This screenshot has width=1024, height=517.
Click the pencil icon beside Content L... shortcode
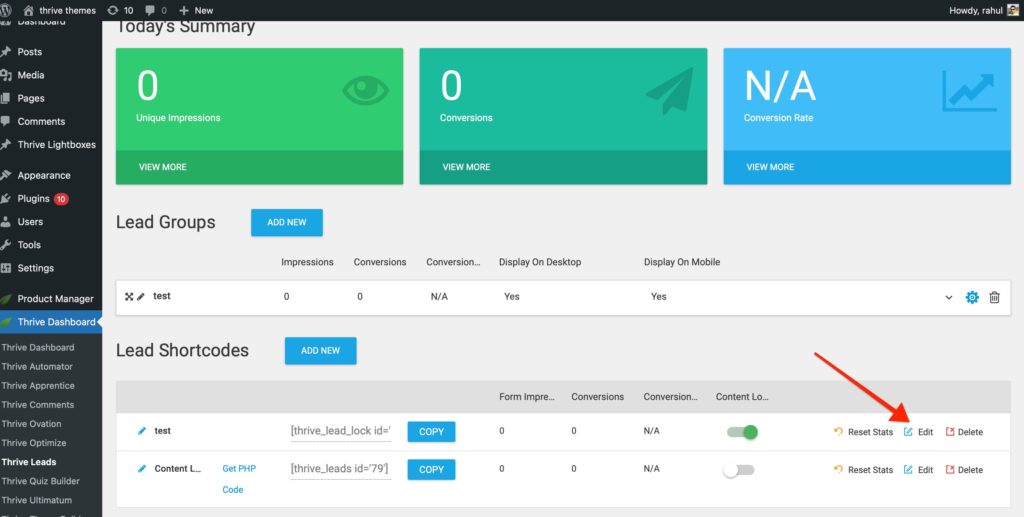click(x=142, y=469)
